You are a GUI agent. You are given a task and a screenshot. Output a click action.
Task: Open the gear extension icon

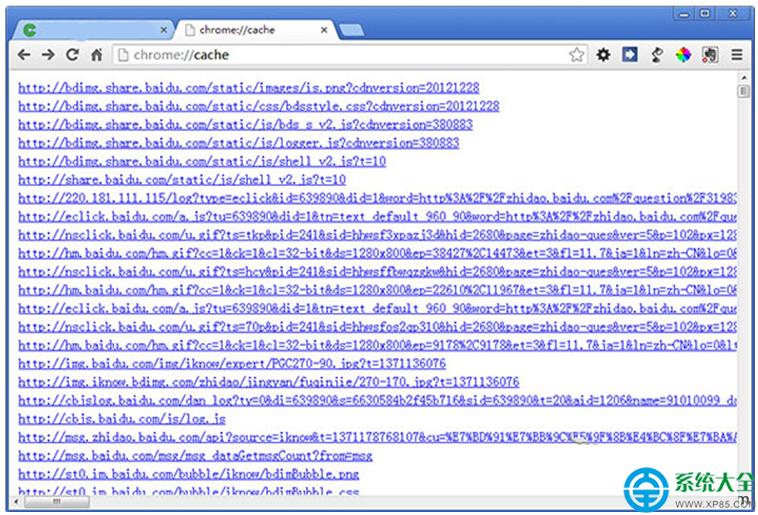click(603, 55)
